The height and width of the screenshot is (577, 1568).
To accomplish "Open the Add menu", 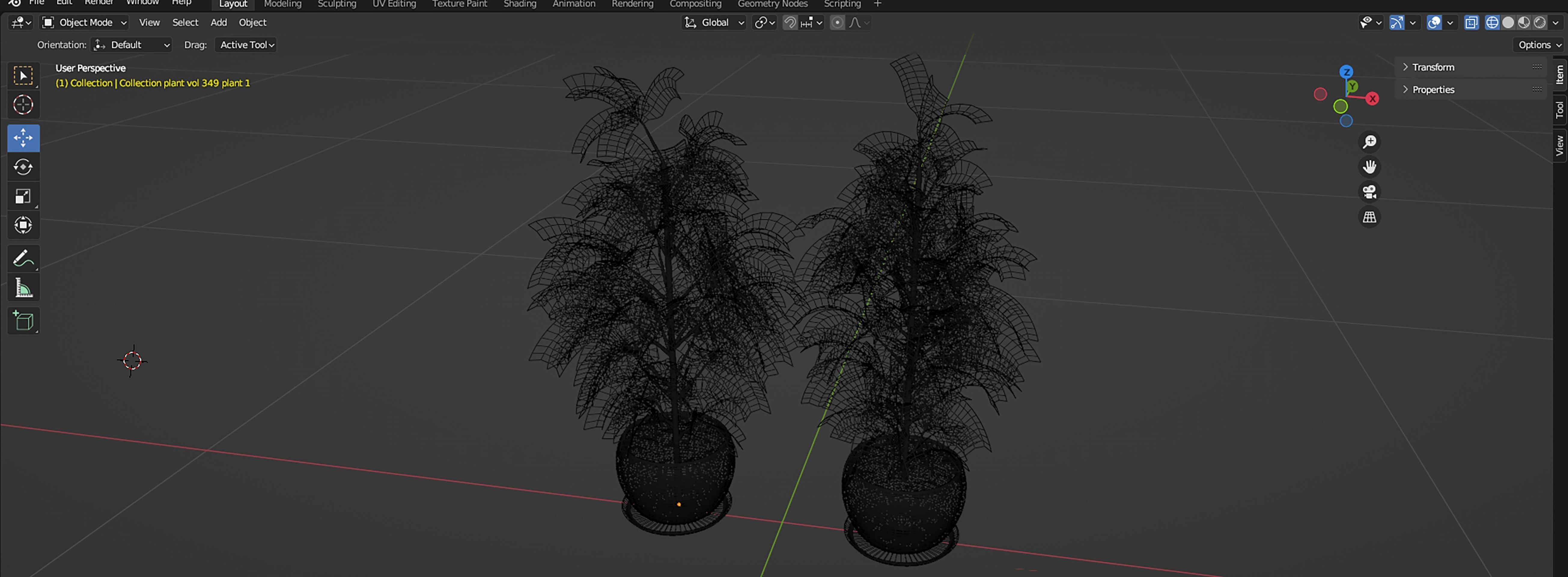I will coord(218,23).
